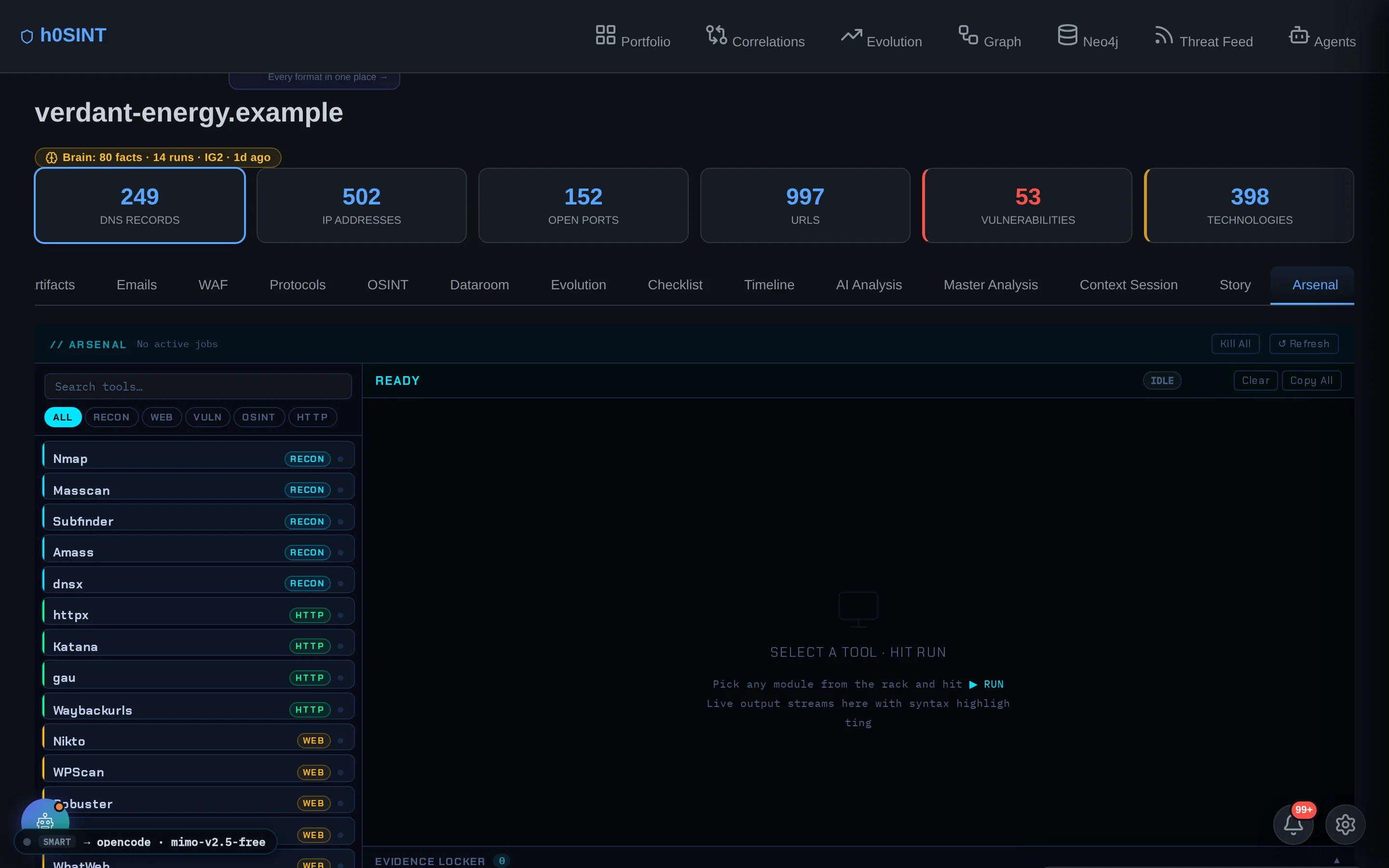Viewport: 1389px width, 868px height.
Task: Click the status dot on the Masscan row
Action: (340, 489)
